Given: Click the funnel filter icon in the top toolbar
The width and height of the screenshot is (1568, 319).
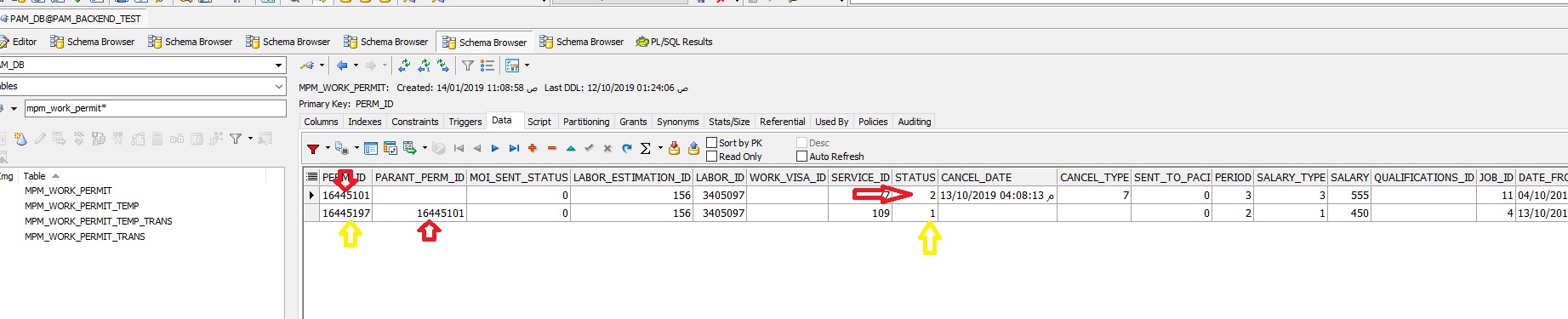Looking at the screenshot, I should click(x=467, y=66).
